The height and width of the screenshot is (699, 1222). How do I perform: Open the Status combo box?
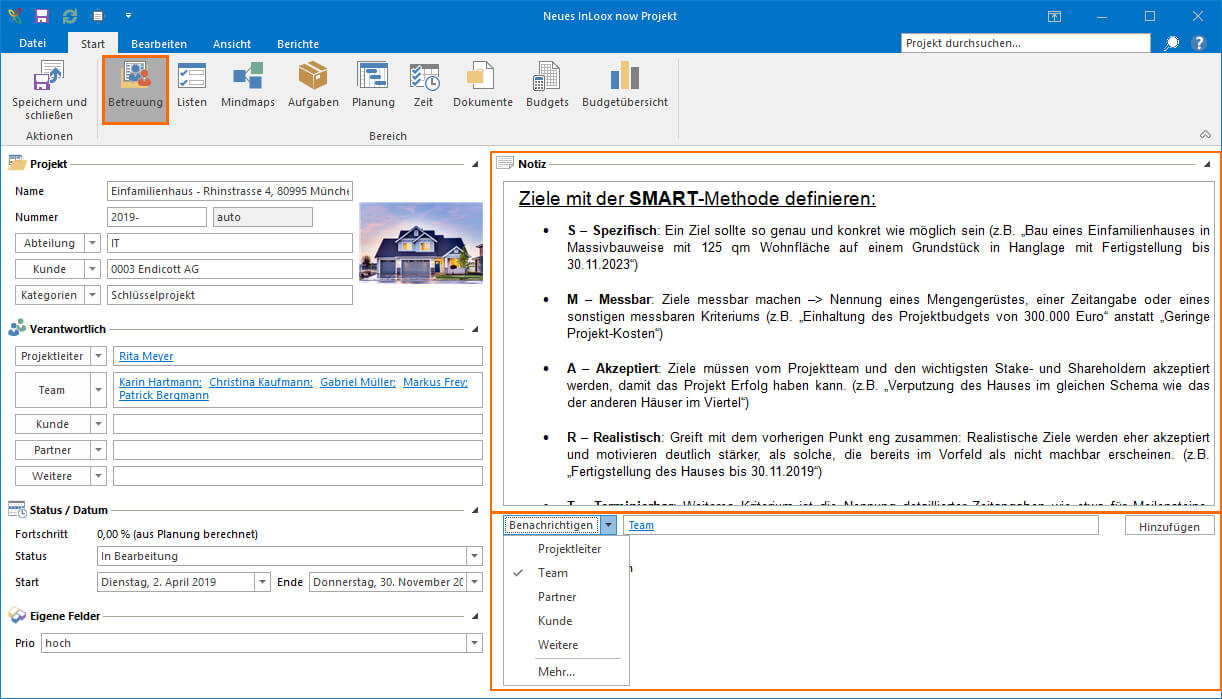pyautogui.click(x=290, y=556)
